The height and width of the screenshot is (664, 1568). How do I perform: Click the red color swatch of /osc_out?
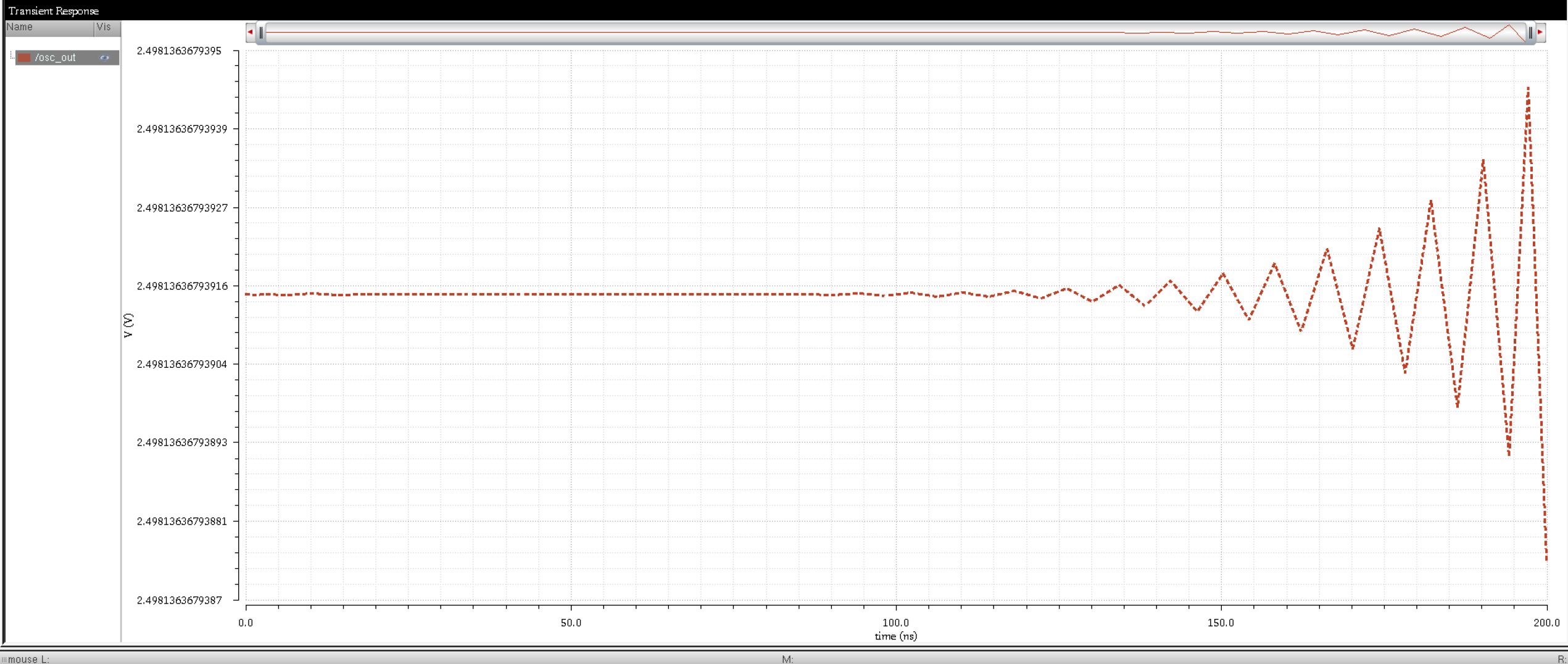coord(25,58)
